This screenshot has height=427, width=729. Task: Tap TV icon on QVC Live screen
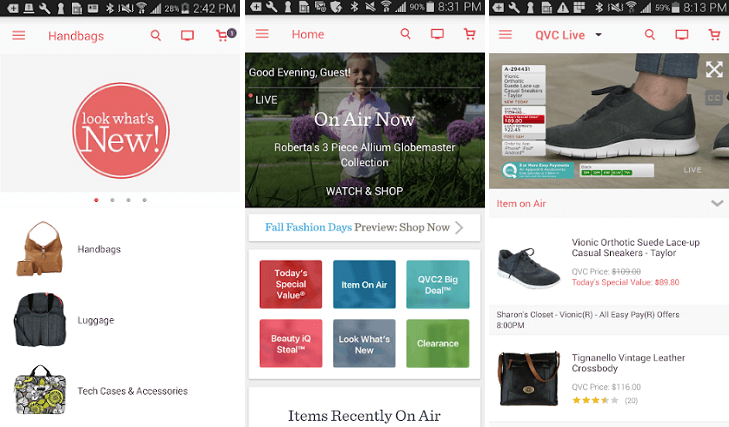point(682,35)
